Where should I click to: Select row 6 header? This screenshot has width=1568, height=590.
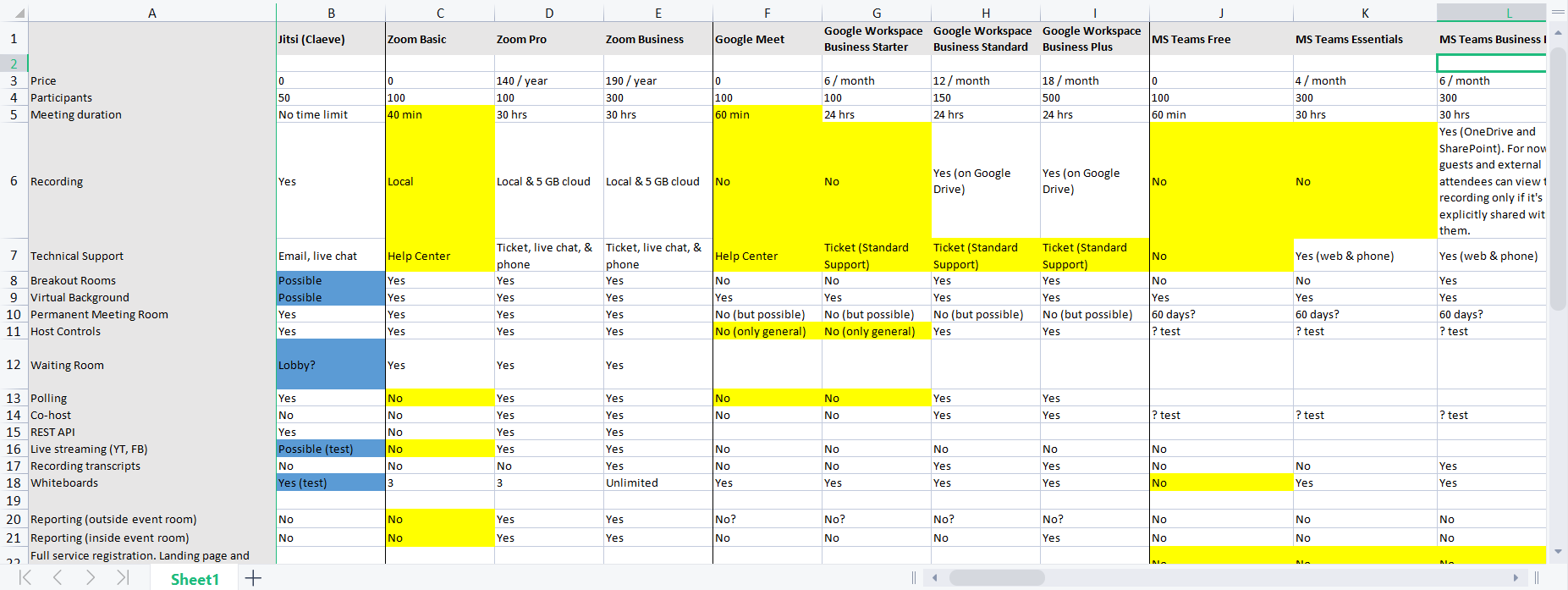click(x=14, y=180)
